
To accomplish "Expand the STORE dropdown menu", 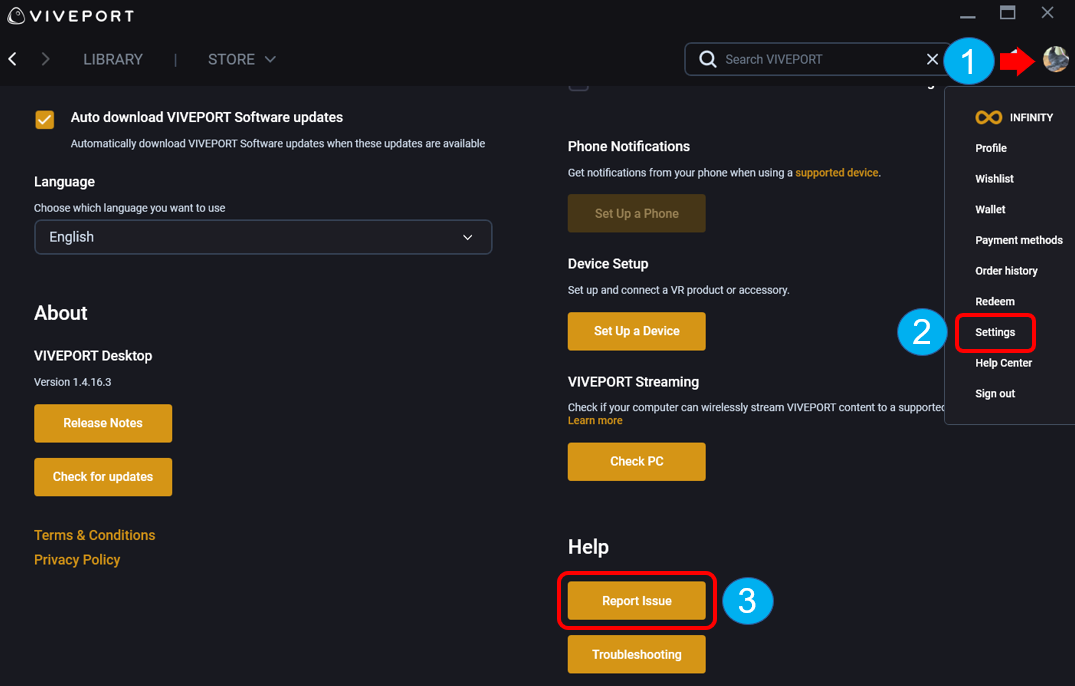I will tap(241, 60).
